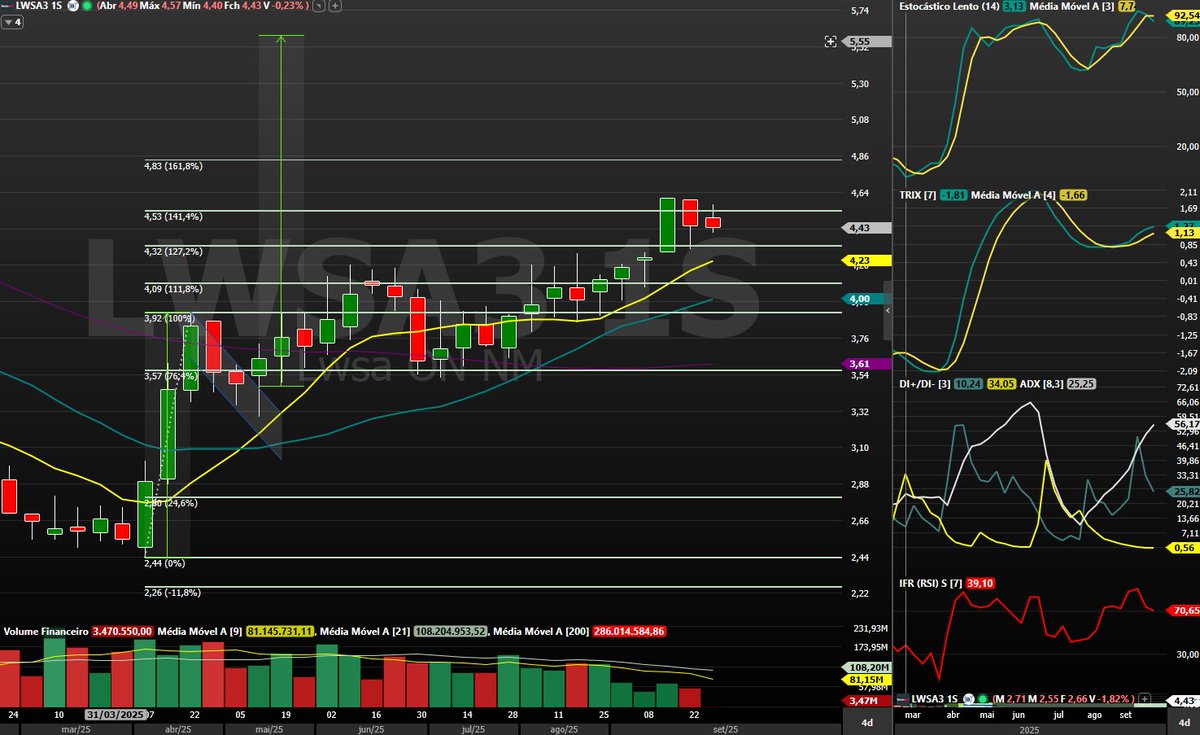Screen dimensions: 1200x735
Task: Click the plus icon in mini chart header
Action: [x=1145, y=698]
